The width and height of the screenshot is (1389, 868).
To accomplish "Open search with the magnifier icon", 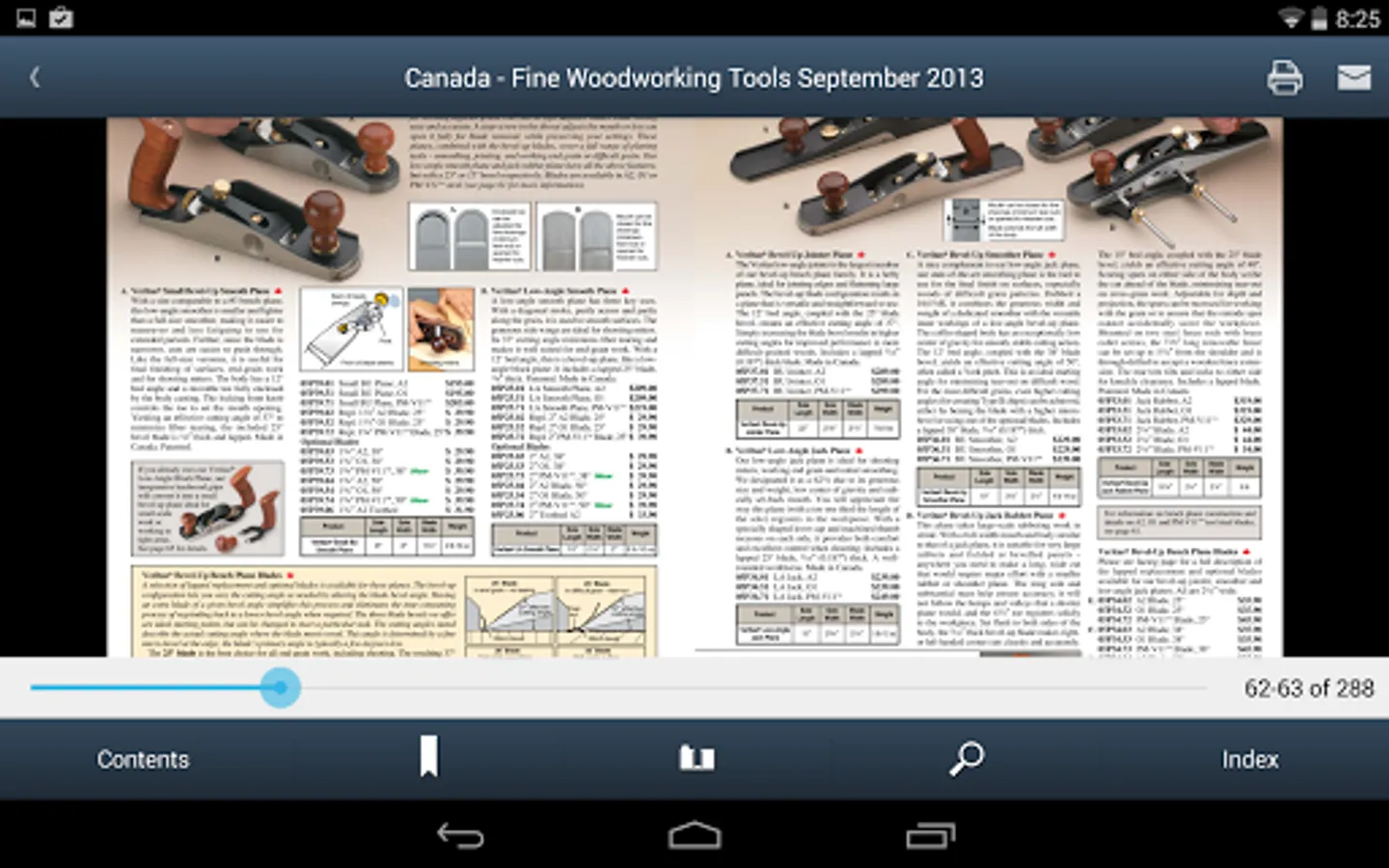I will 966,758.
